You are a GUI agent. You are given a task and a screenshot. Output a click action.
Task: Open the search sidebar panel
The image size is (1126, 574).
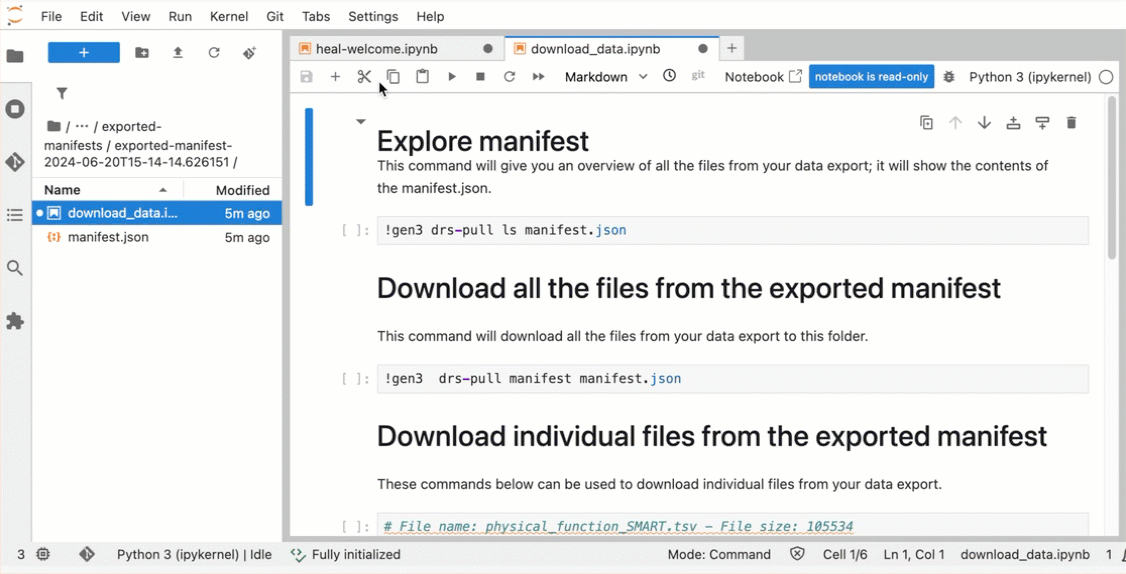(x=15, y=268)
